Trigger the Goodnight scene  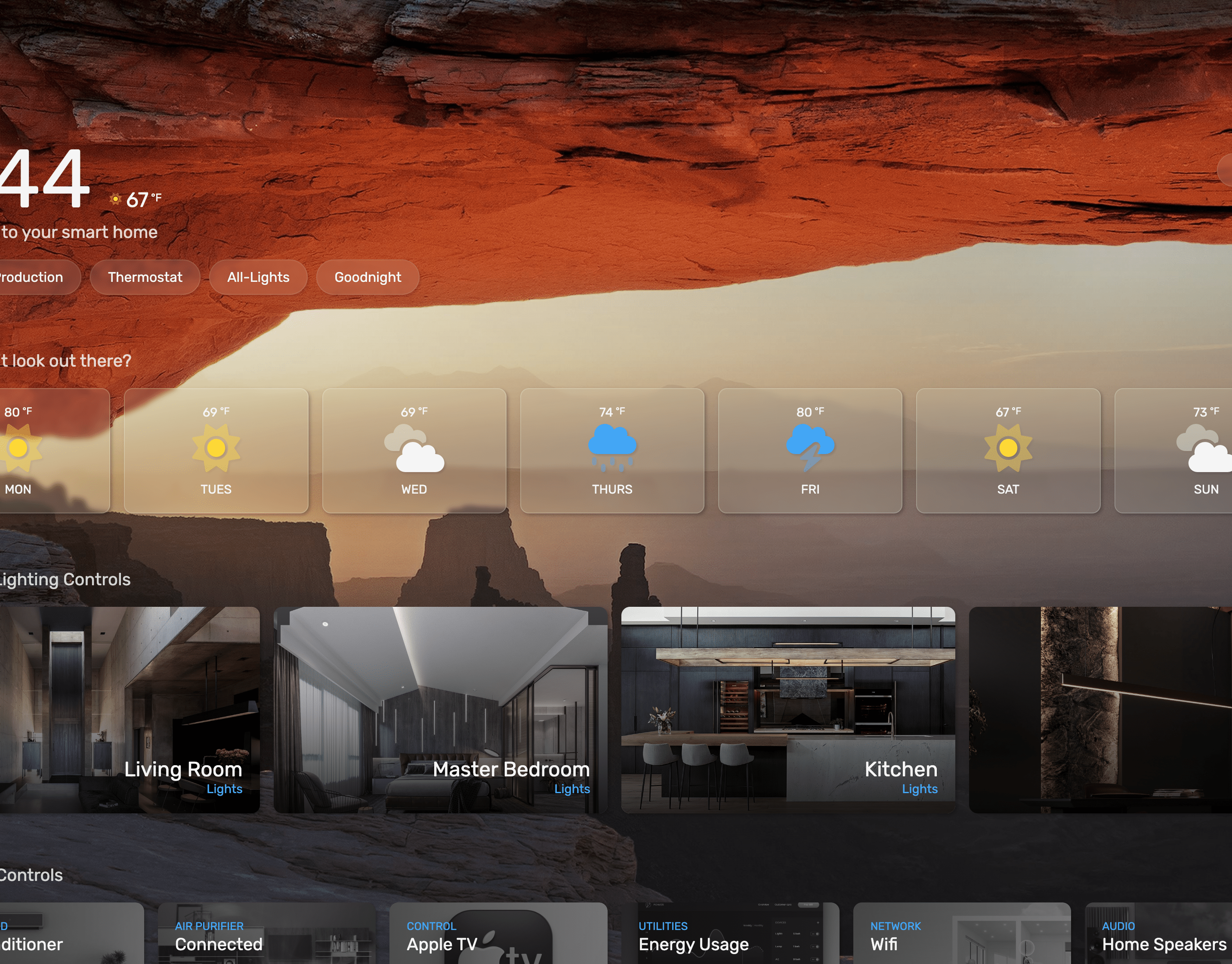[x=368, y=277]
